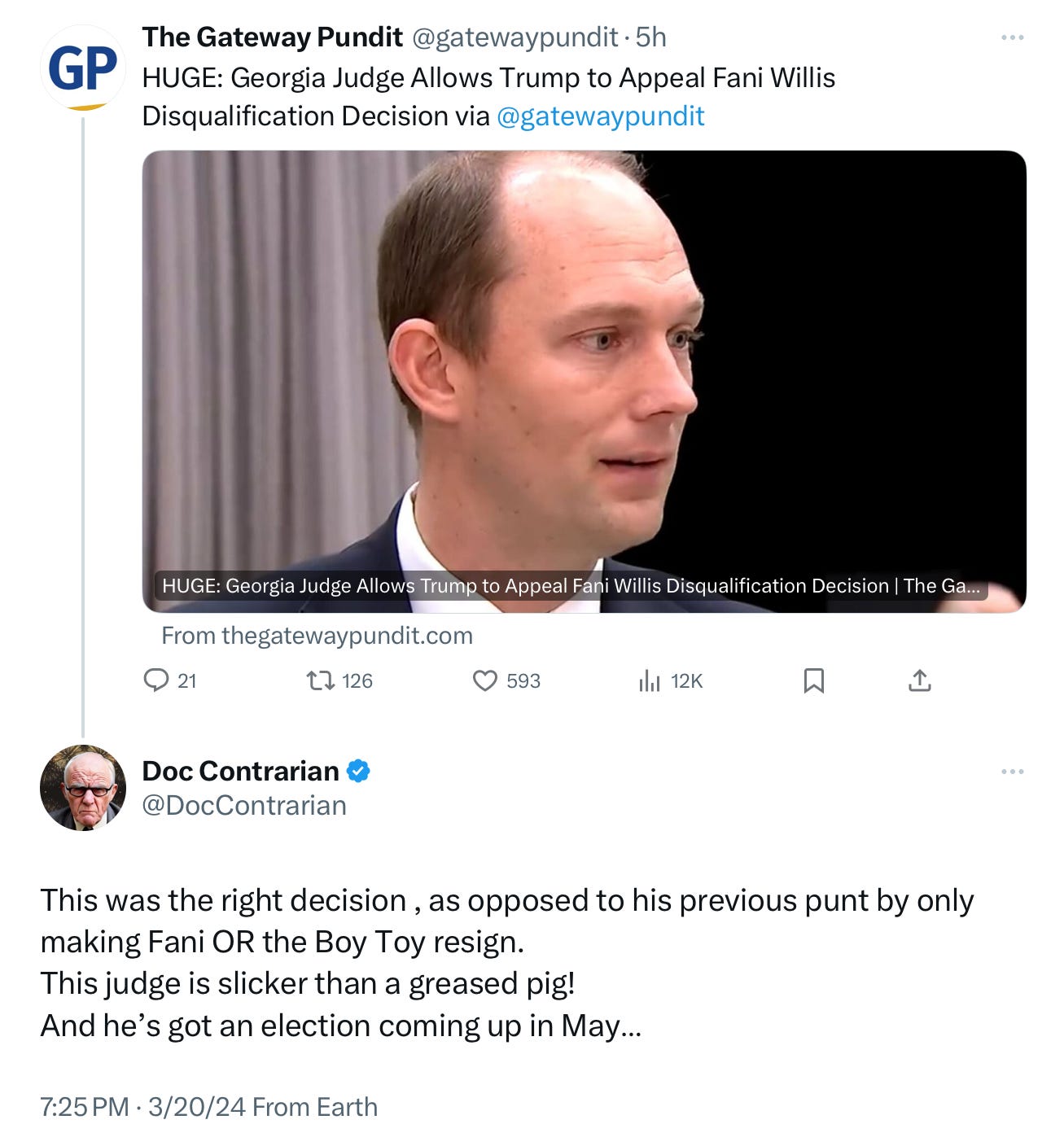The image size is (1064, 1146).
Task: Click the reply icon on Gateway Pundit tweet
Action: tap(155, 680)
